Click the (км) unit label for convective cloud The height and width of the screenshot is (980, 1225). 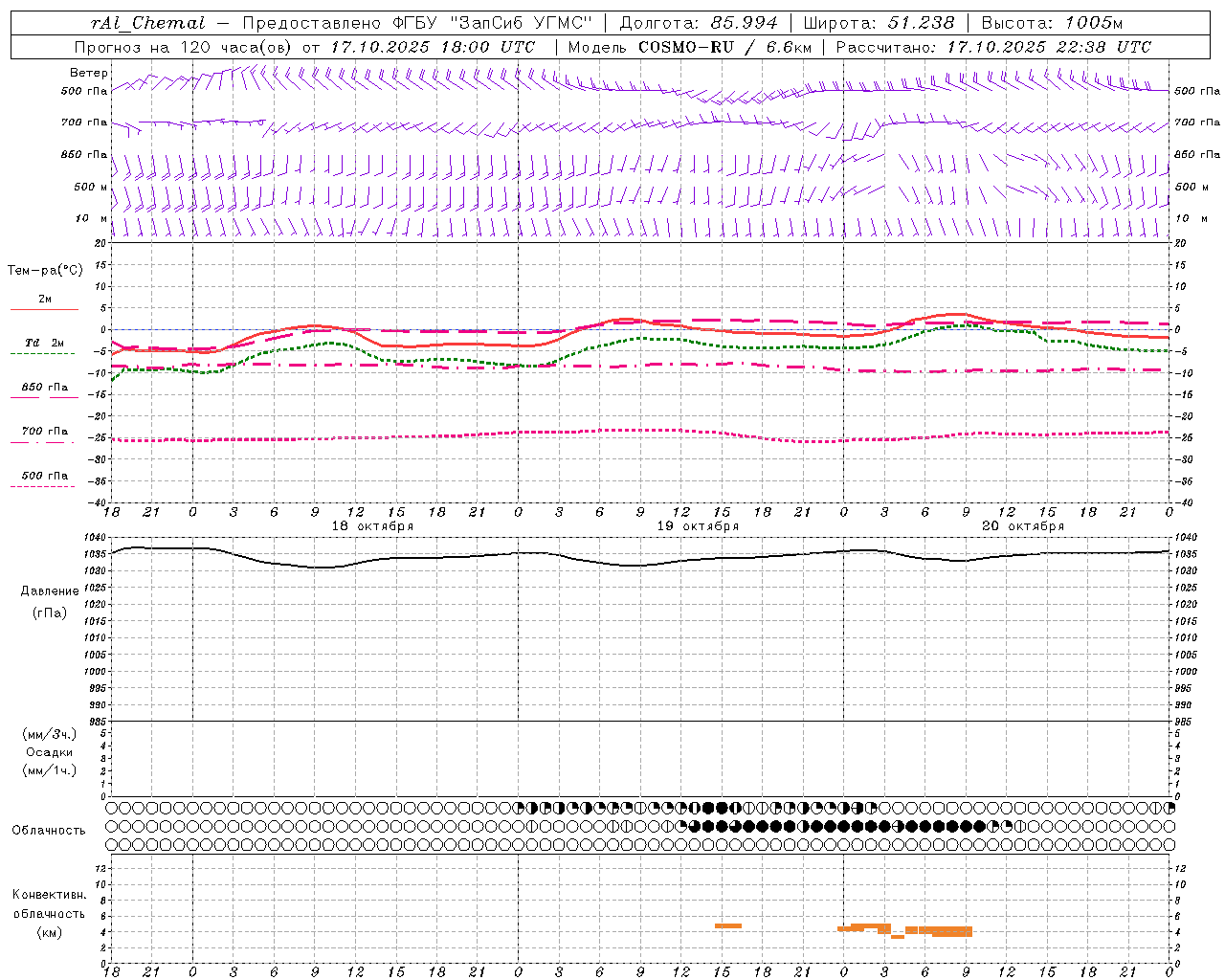click(x=50, y=932)
